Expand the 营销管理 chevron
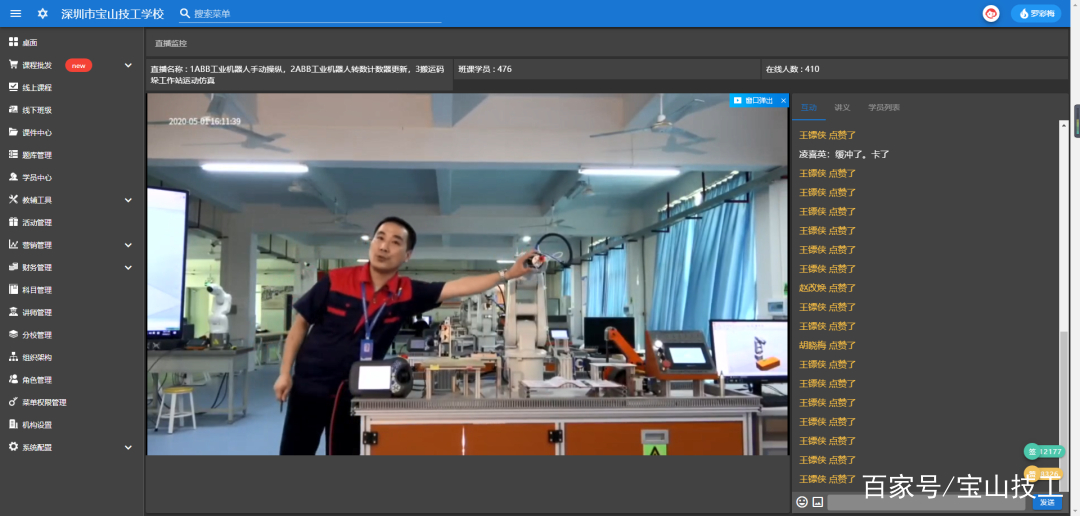This screenshot has width=1080, height=516. coord(128,245)
